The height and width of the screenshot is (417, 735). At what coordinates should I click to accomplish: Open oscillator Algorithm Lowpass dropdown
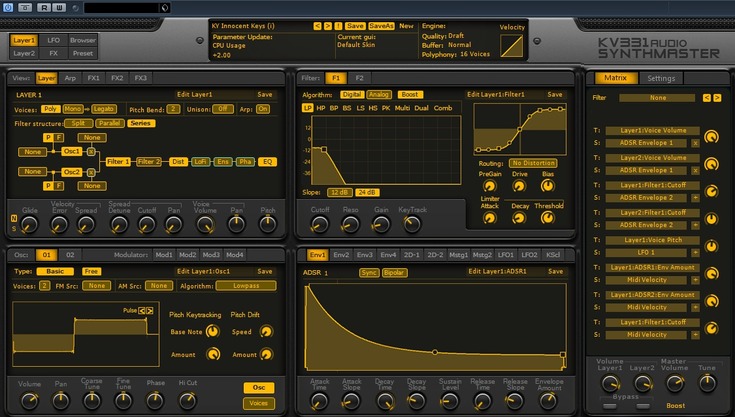coord(246,286)
